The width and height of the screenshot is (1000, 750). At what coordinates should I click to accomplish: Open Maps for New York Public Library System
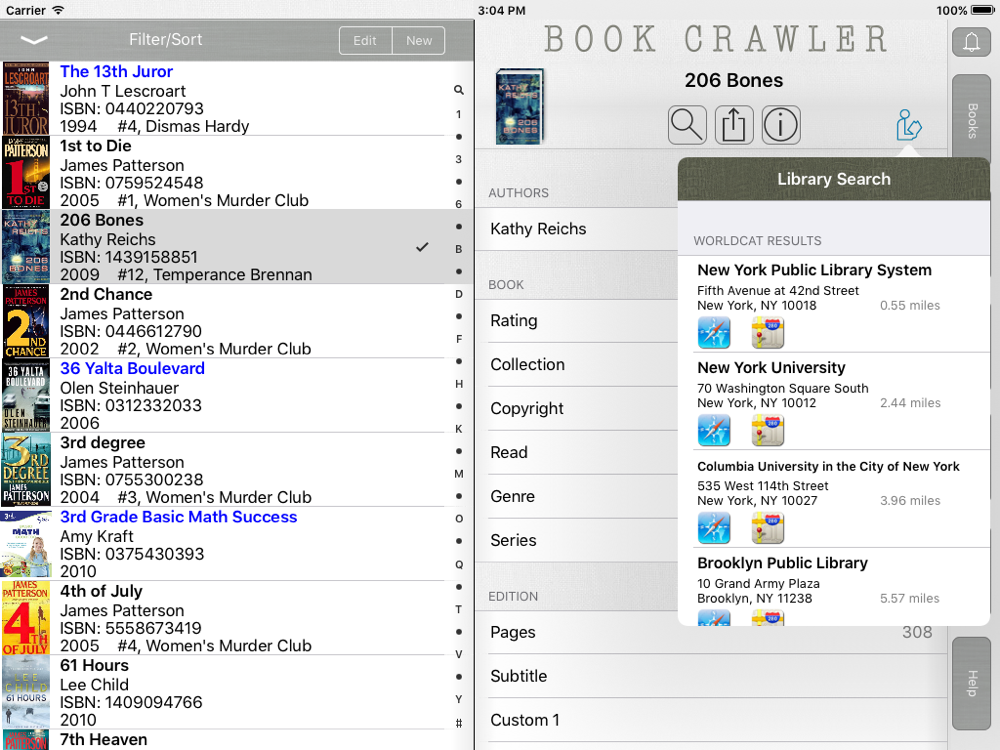768,333
